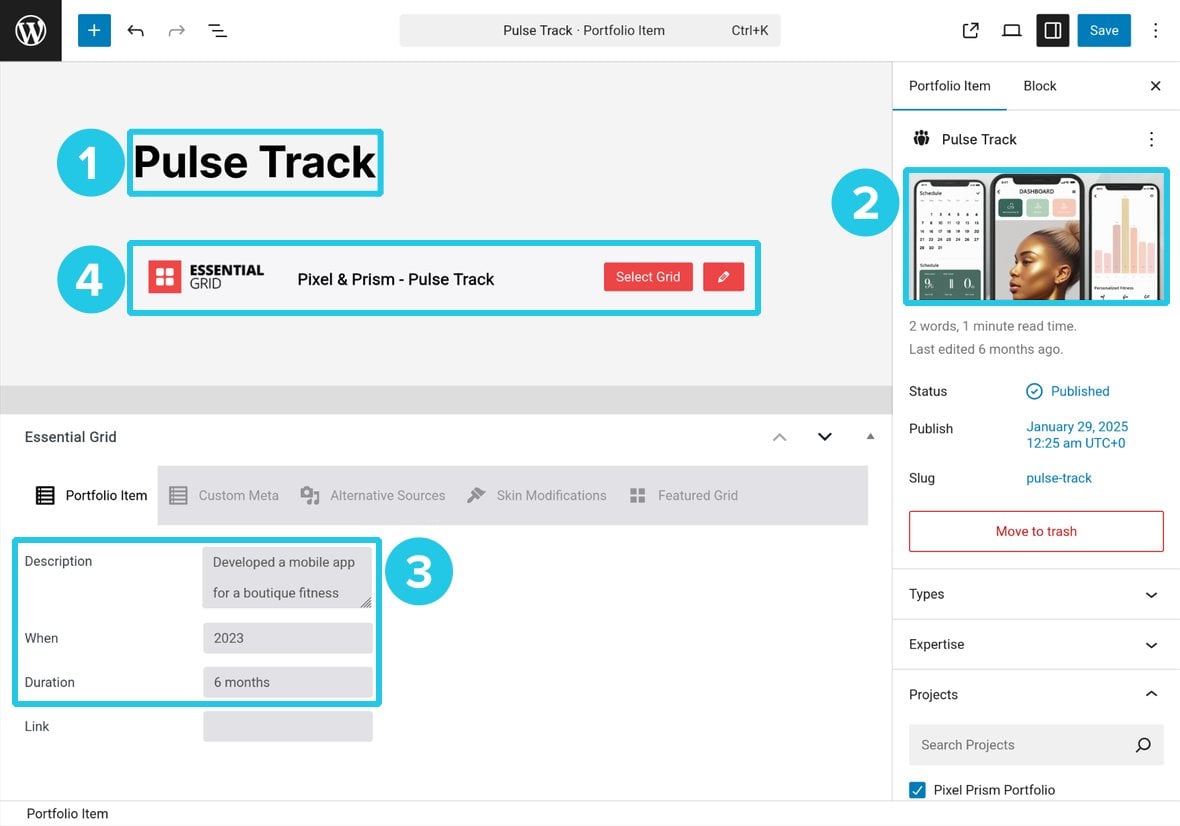Click the Select Grid button

648,277
